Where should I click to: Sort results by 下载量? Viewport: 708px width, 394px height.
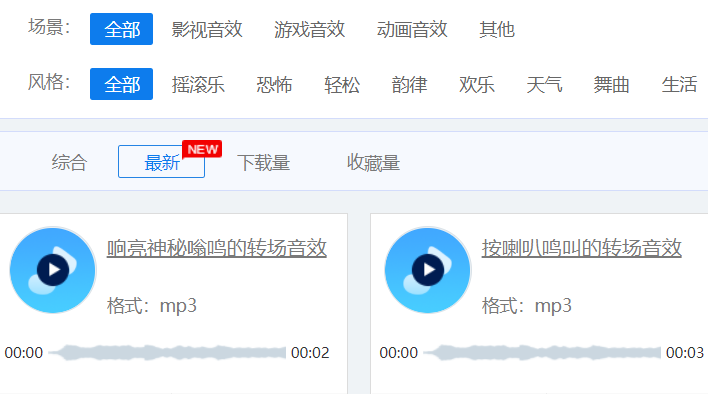click(x=263, y=162)
